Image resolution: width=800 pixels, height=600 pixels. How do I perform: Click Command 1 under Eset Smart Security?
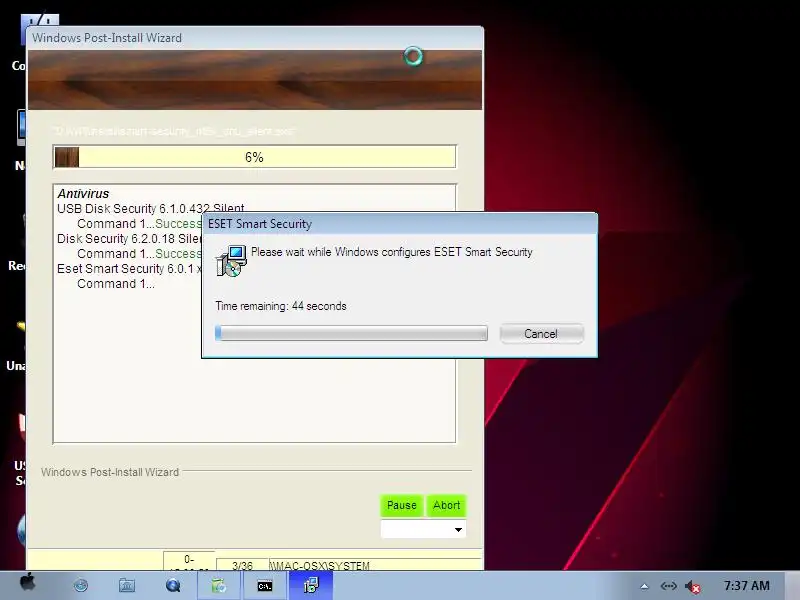coord(116,284)
